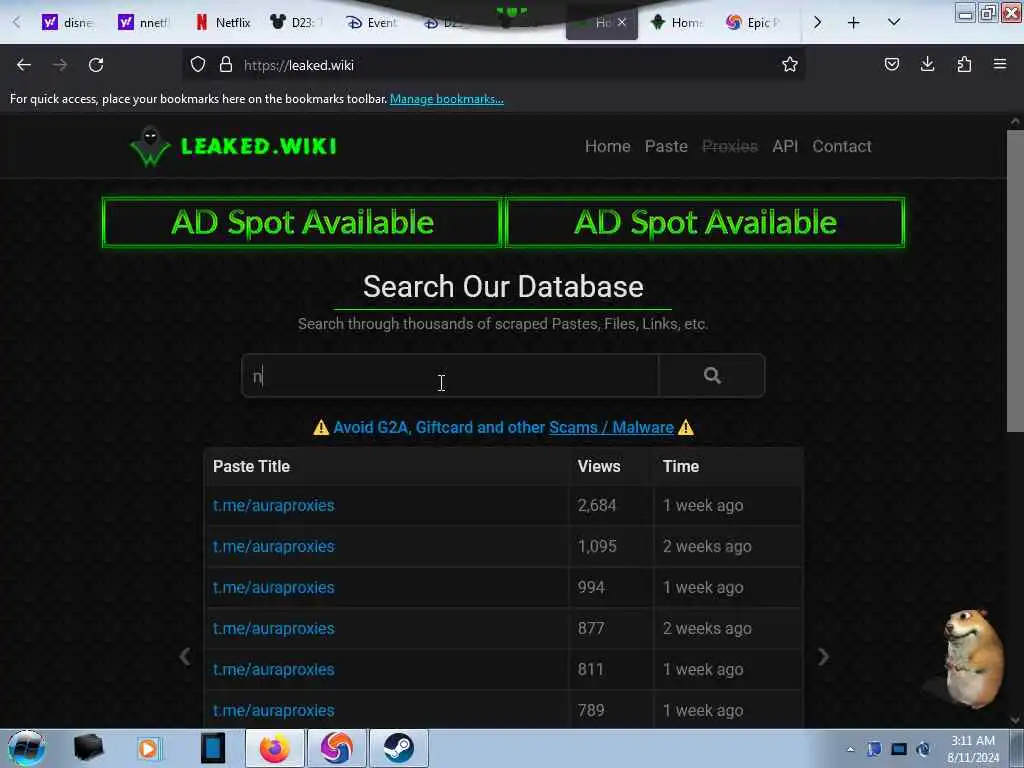Switch to the Hom tab with green icon
1024x768 pixels.
675,22
